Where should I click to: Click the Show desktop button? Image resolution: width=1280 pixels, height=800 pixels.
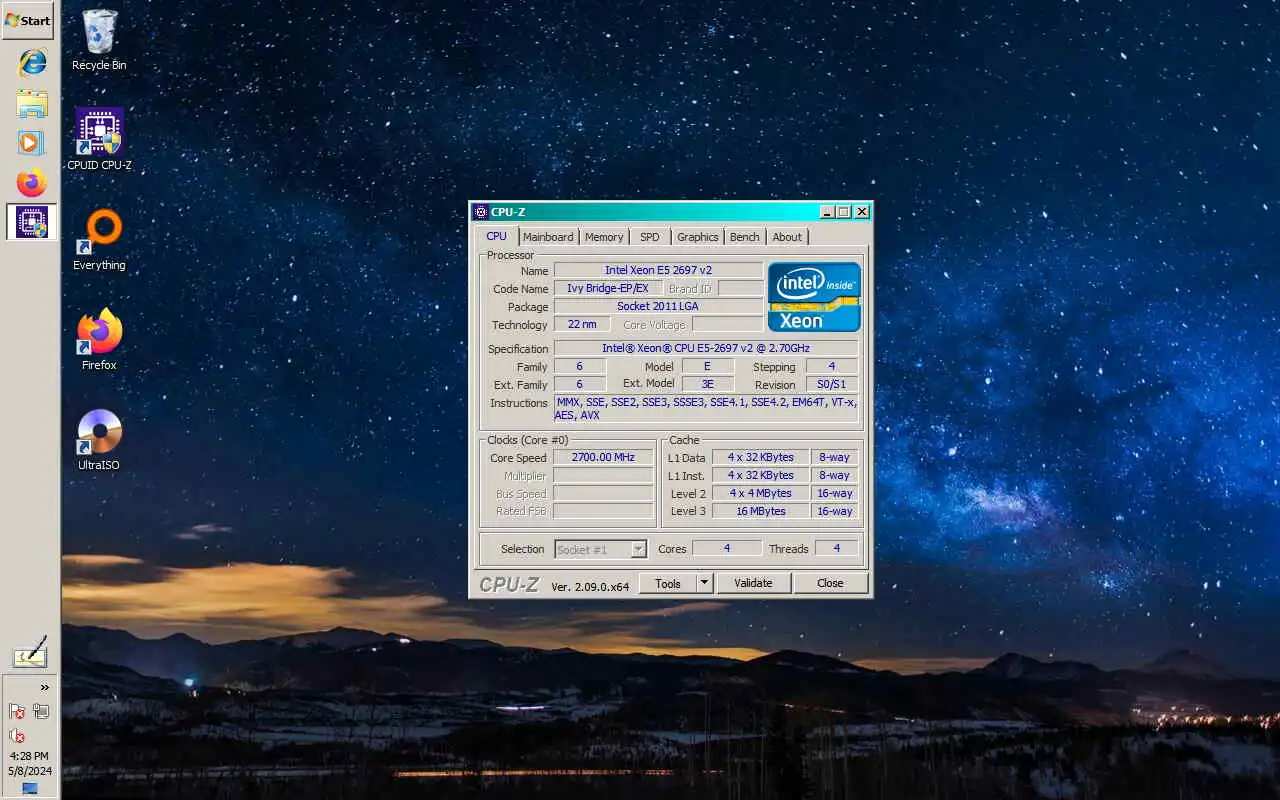(x=29, y=789)
